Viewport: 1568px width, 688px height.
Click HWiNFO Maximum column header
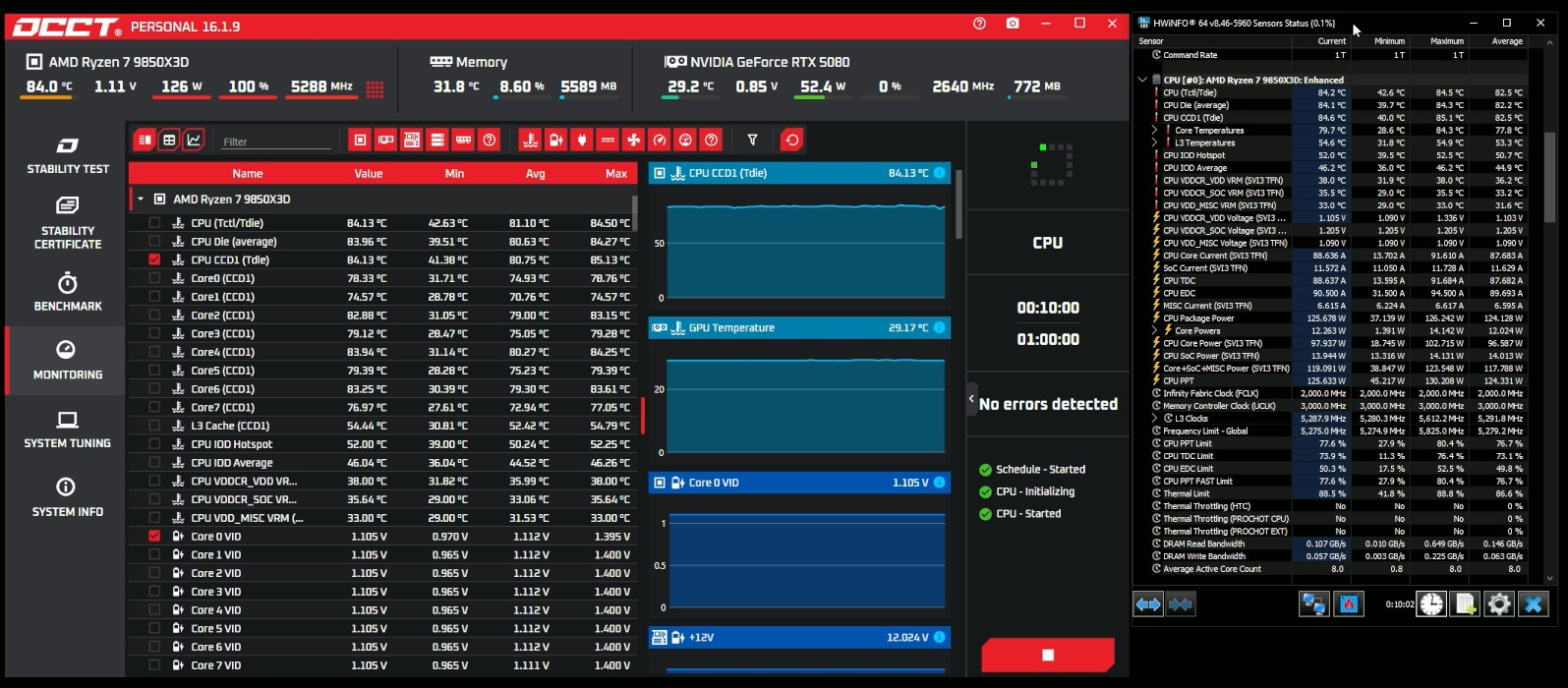coord(1447,41)
